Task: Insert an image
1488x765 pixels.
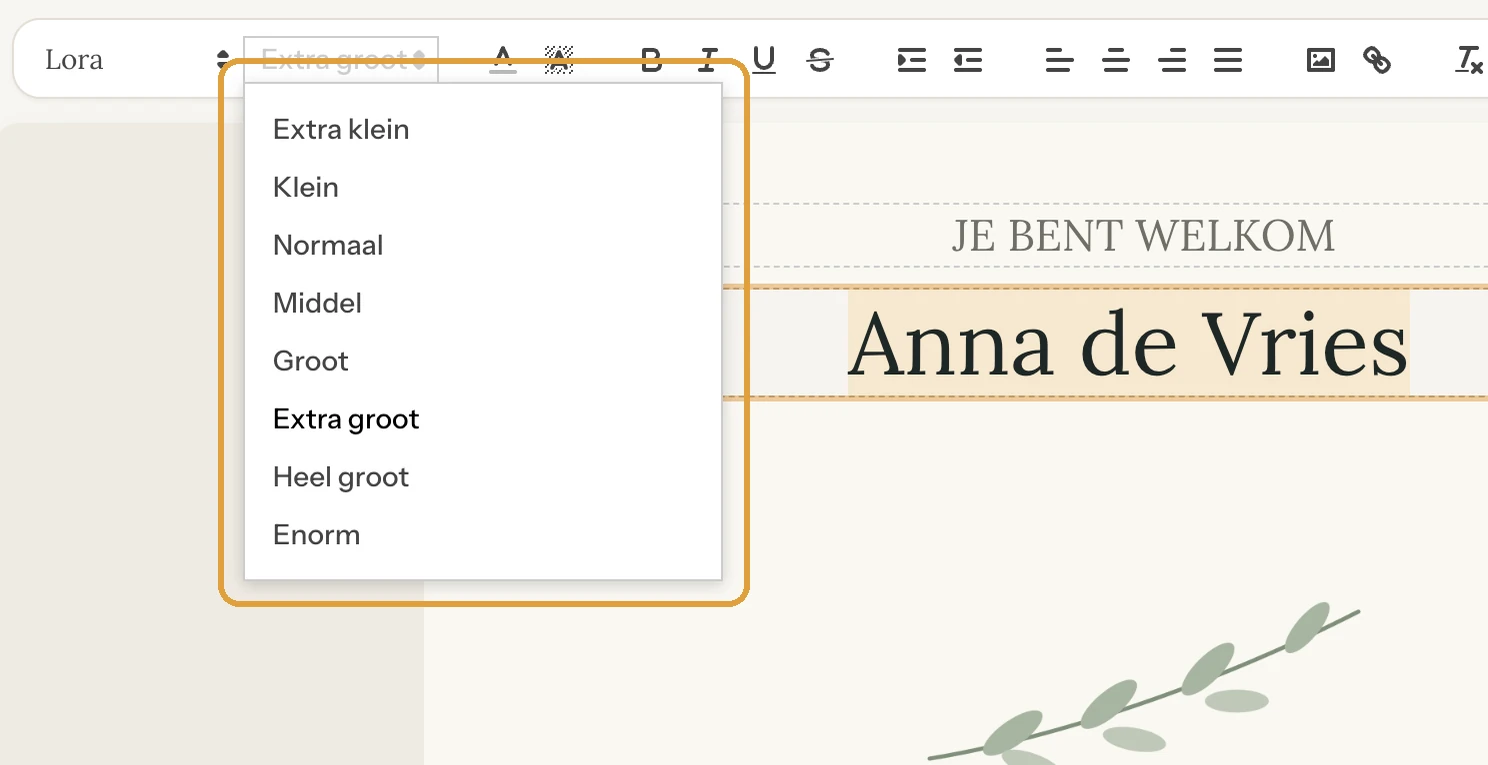Action: 1321,60
